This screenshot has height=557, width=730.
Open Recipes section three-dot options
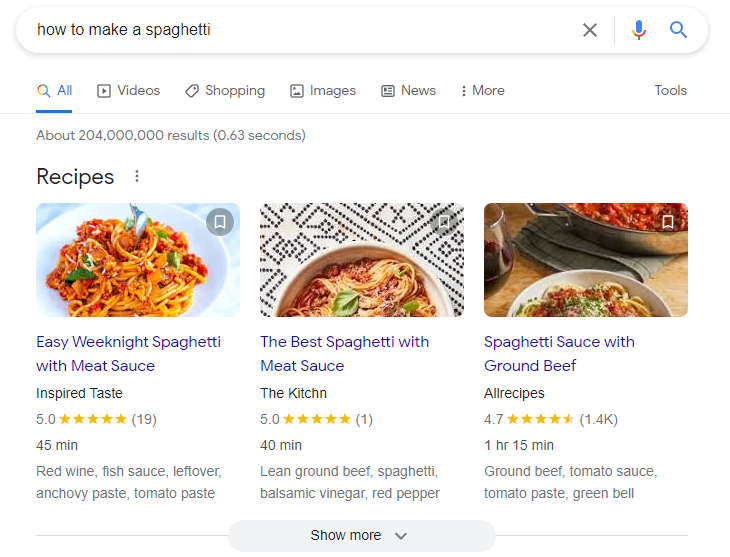point(137,177)
